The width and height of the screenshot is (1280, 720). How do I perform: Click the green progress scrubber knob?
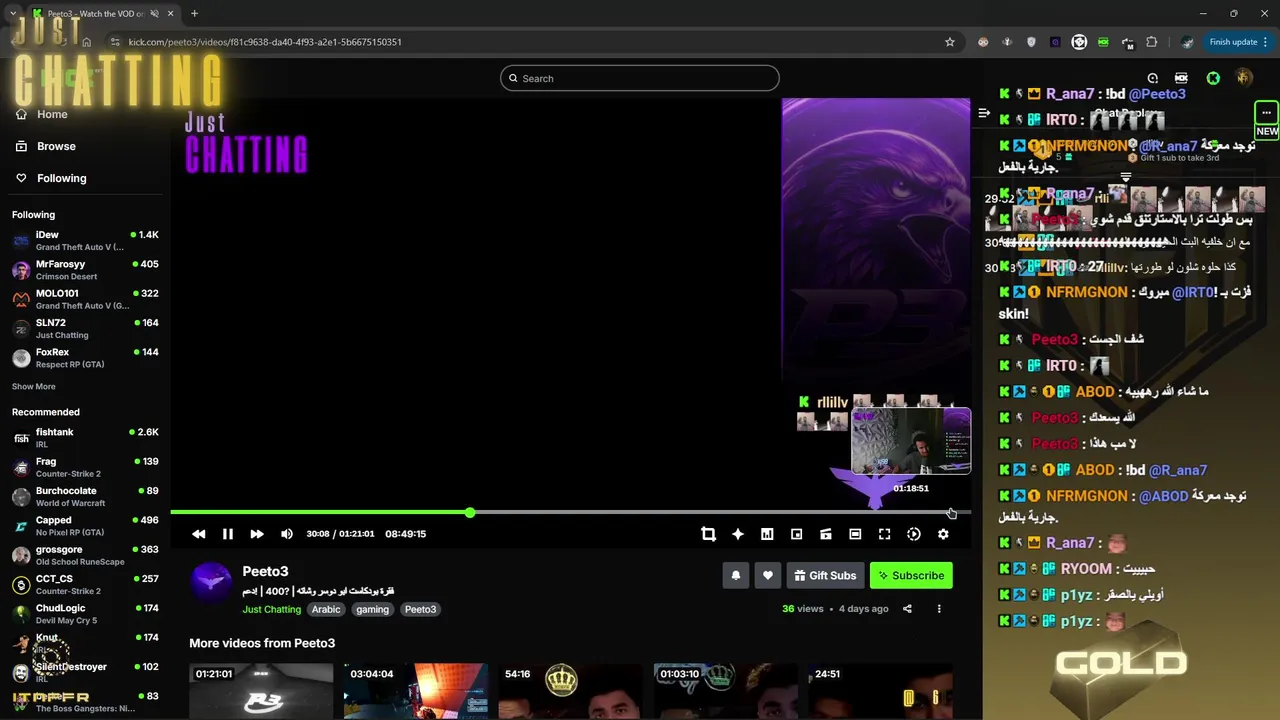click(x=470, y=512)
